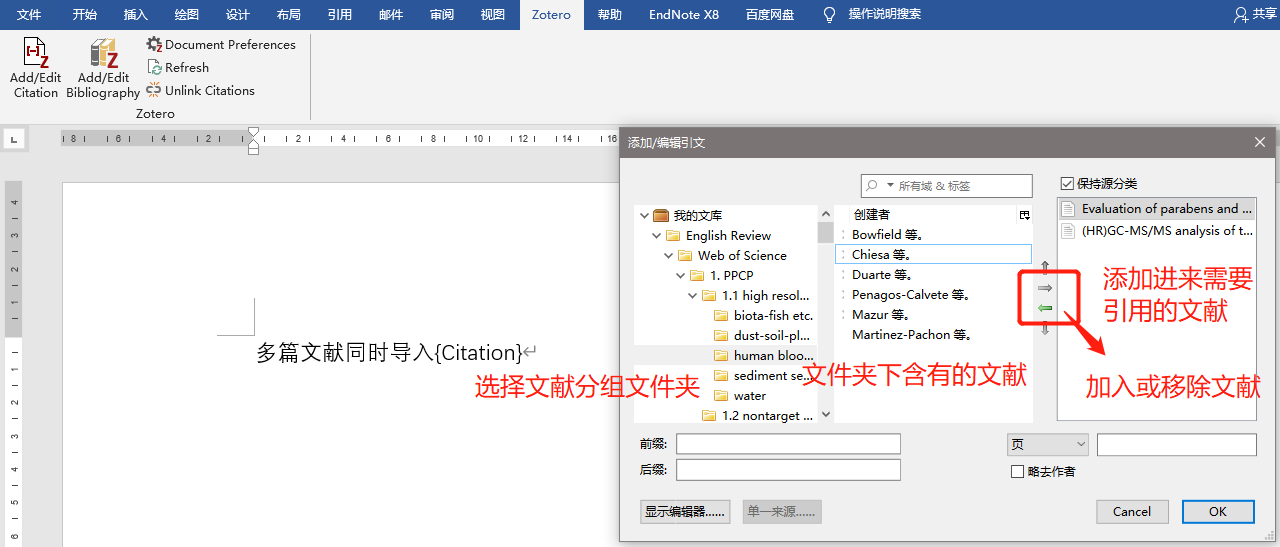Viewport: 1280px width, 547px height.
Task: Click the Add/Edit Citation icon
Action: coord(36,53)
